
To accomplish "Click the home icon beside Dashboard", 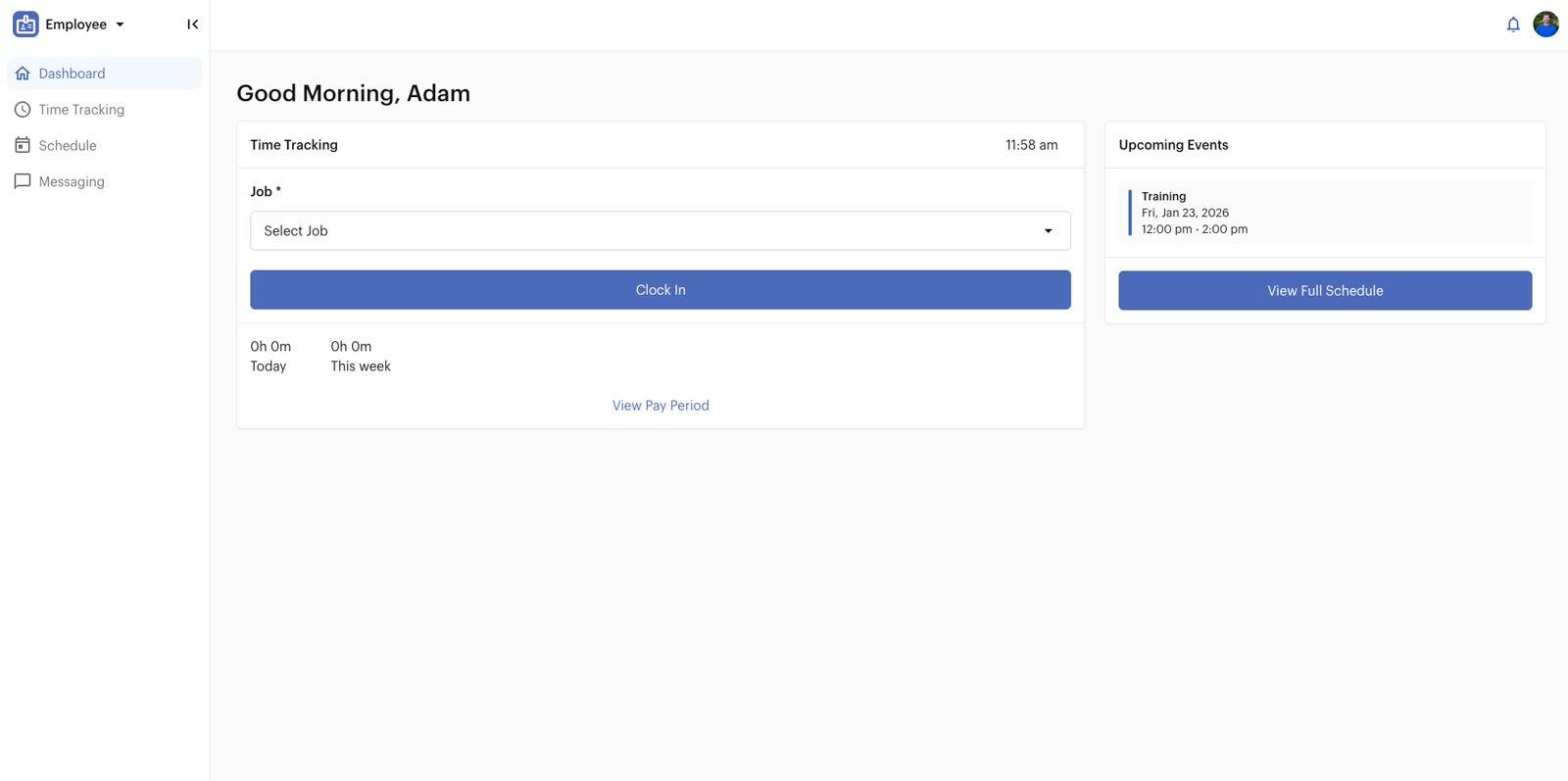I will coord(23,73).
